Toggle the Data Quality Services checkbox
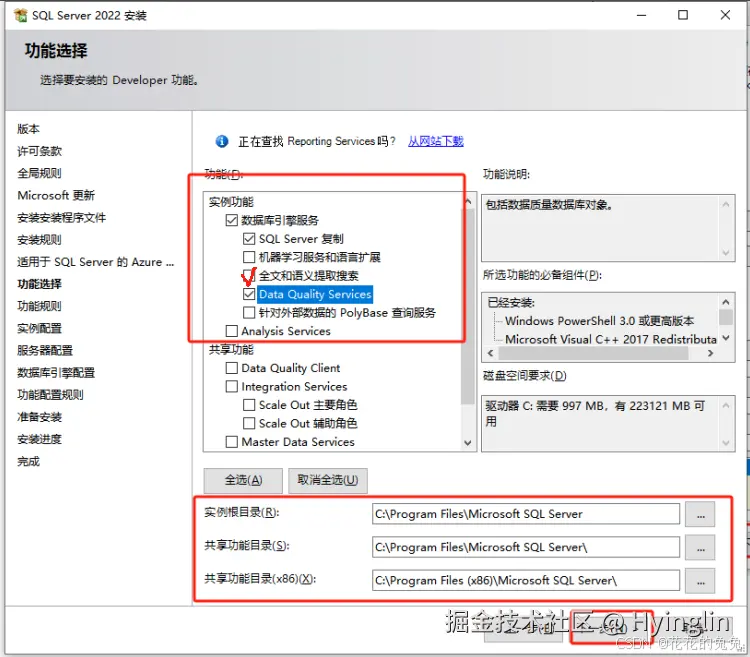The image size is (750, 657). point(249,294)
